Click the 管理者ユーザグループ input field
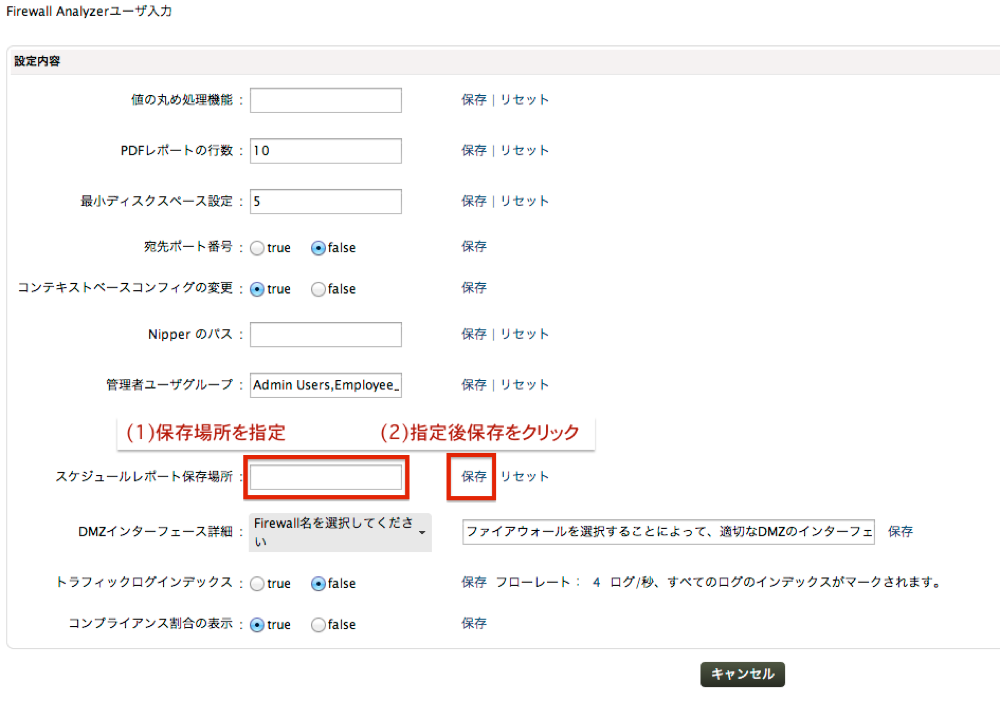The height and width of the screenshot is (702, 1000). coord(326,385)
